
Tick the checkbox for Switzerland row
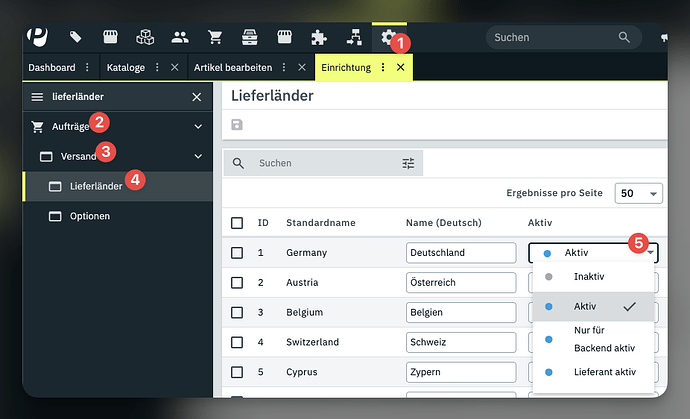pos(237,342)
